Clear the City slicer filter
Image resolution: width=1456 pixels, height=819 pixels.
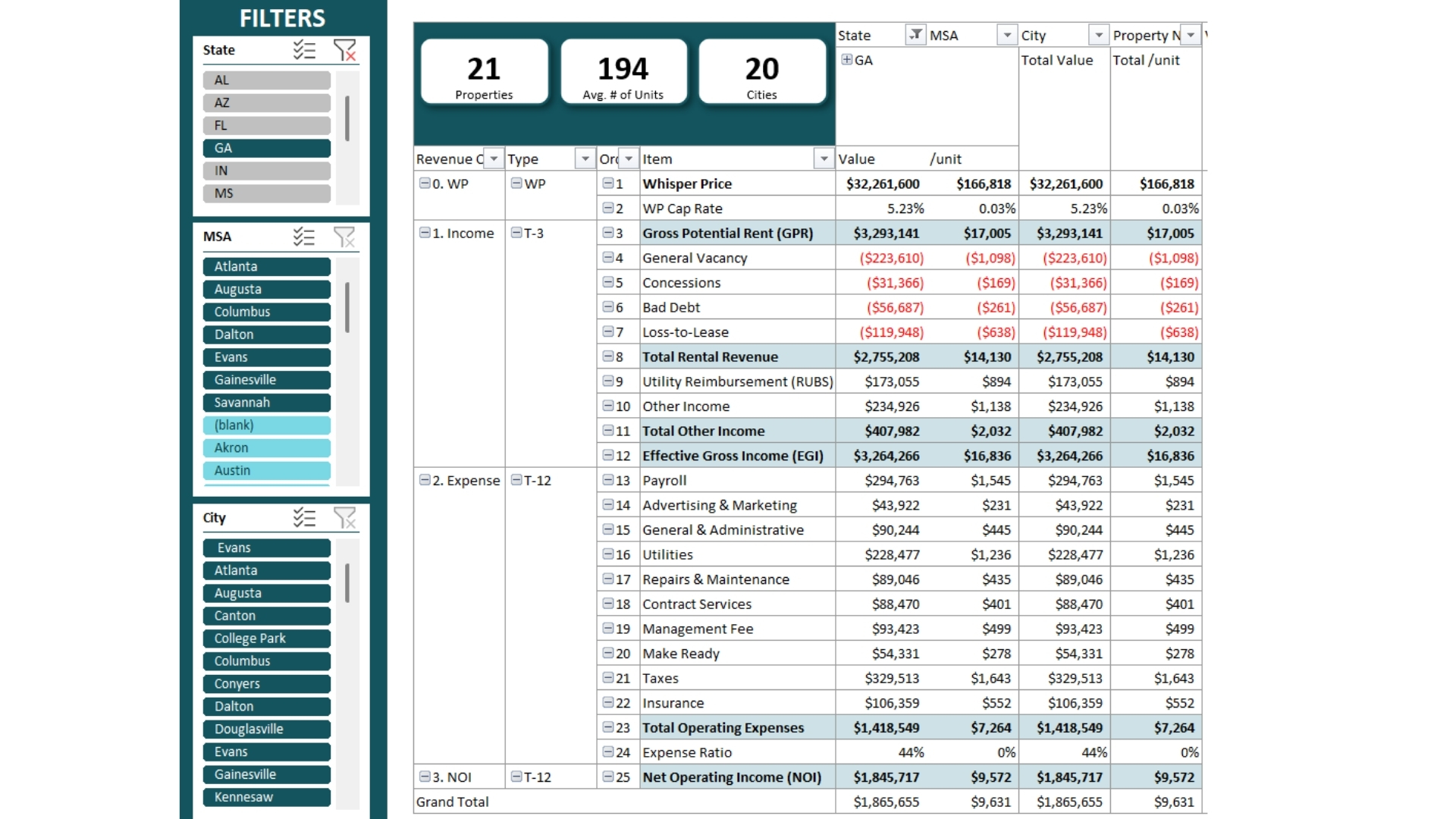(344, 518)
